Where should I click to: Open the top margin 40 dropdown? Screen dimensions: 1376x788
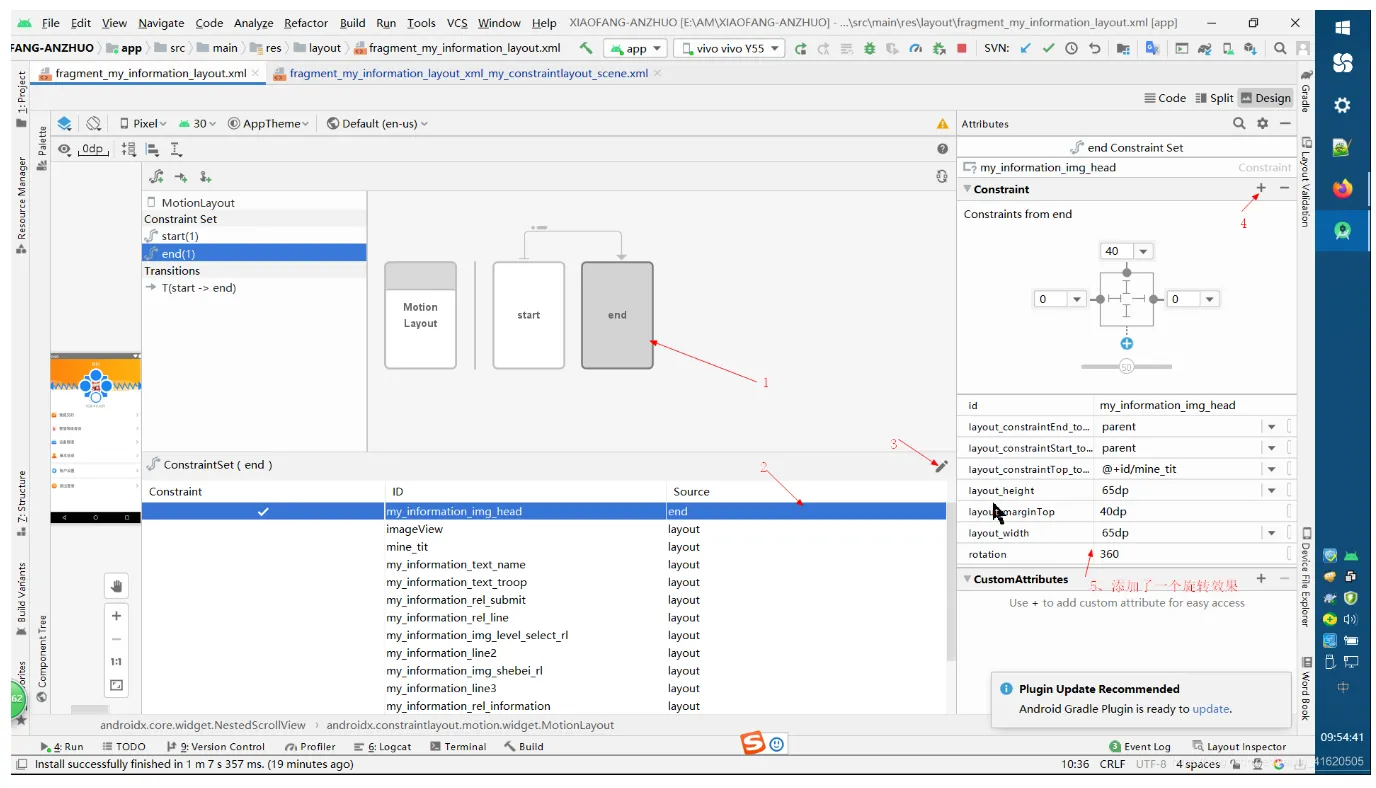pos(1144,251)
